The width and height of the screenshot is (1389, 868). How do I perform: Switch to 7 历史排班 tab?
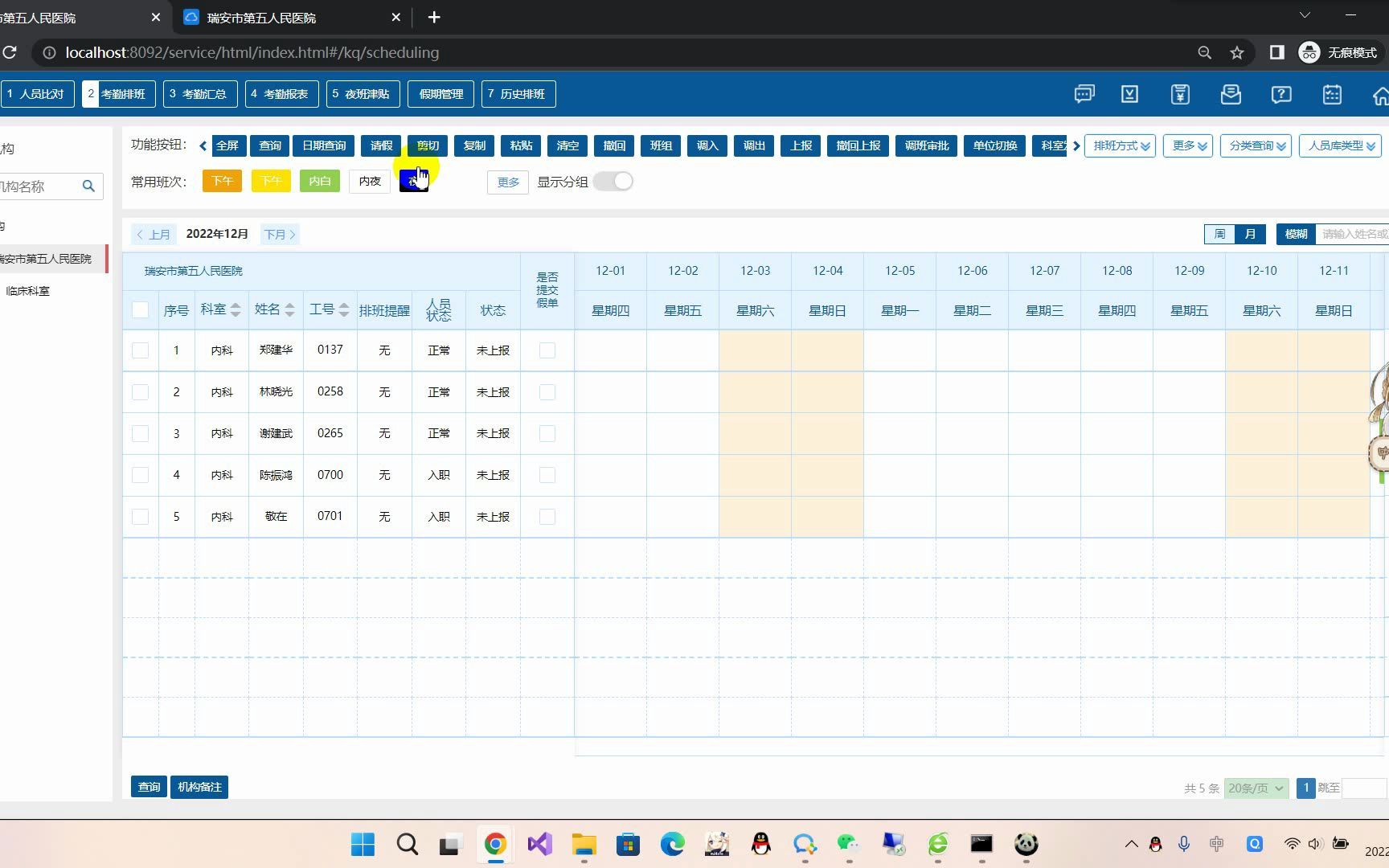click(518, 94)
